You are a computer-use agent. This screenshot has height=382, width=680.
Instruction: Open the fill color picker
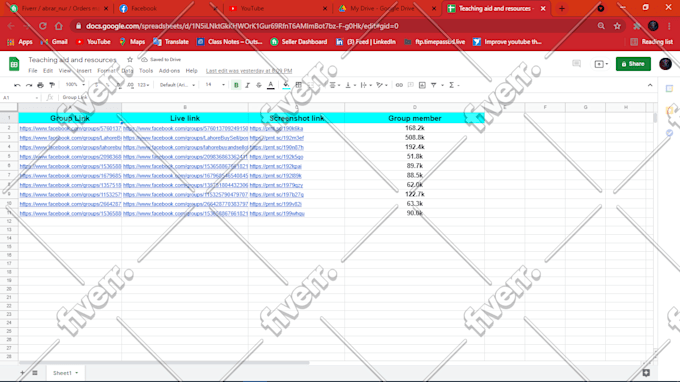point(286,85)
